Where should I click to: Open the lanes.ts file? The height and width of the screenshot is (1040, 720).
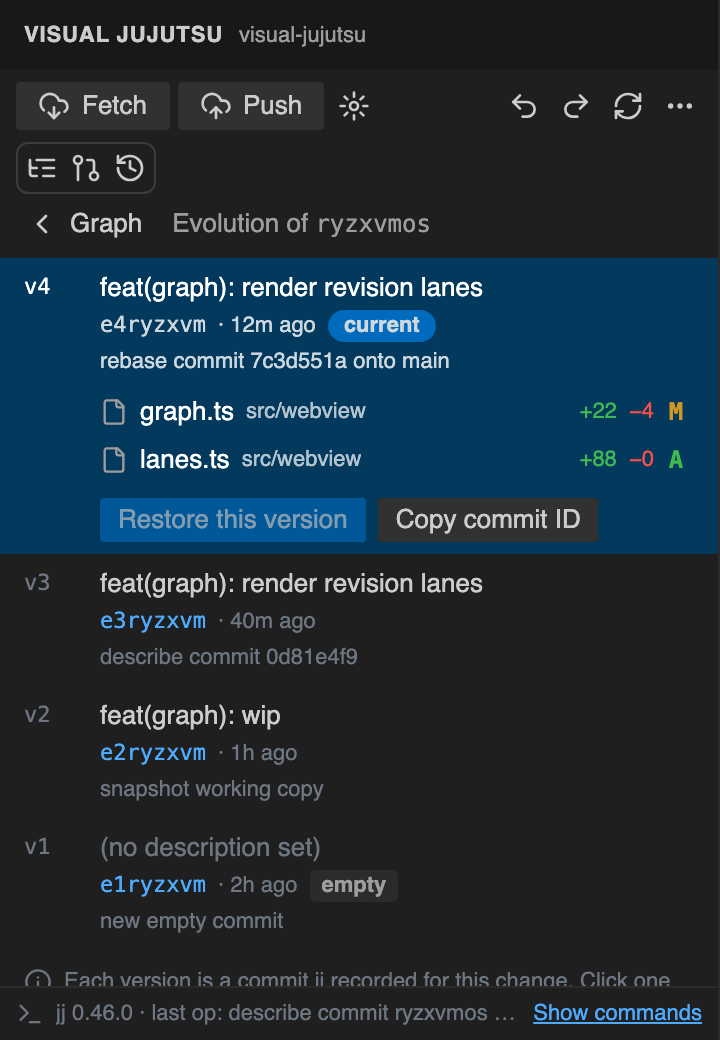pyautogui.click(x=184, y=460)
